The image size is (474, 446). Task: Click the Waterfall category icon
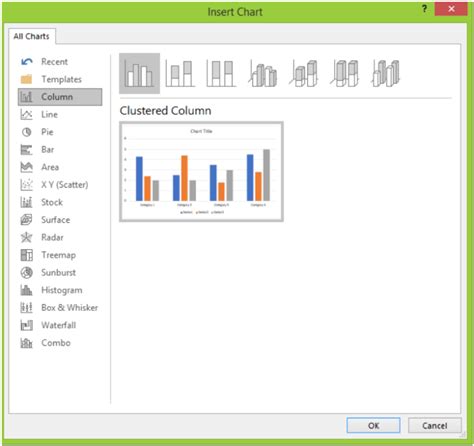tap(27, 325)
